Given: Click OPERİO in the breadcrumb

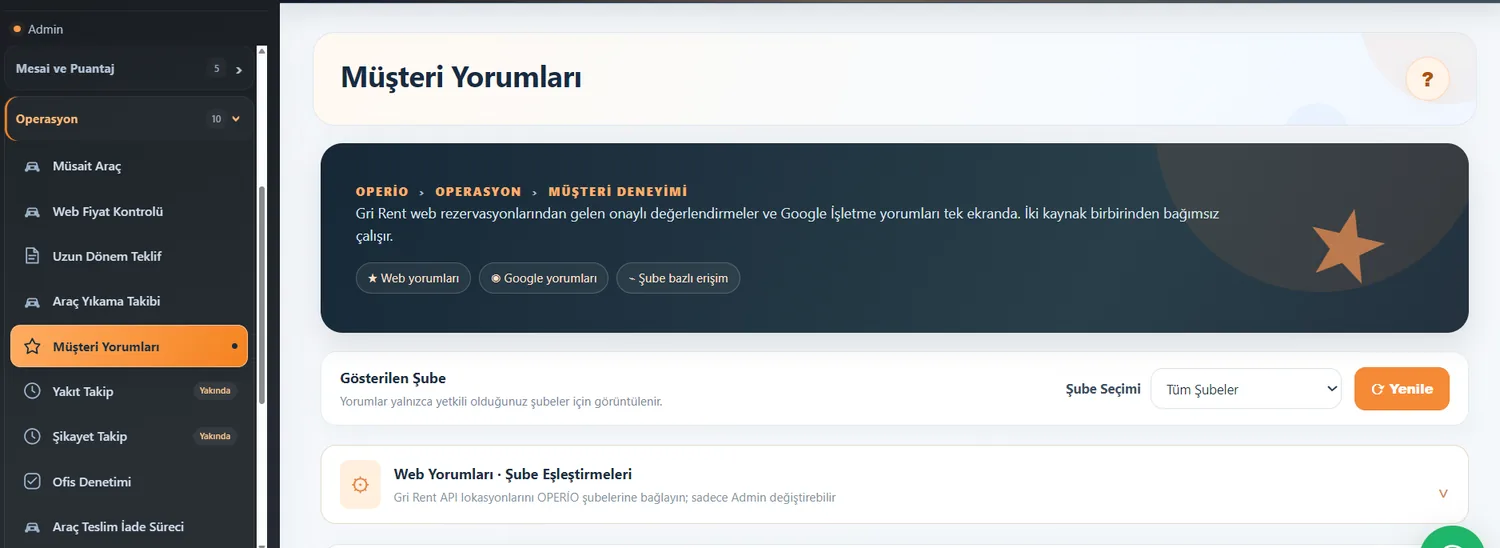Looking at the screenshot, I should (x=382, y=191).
